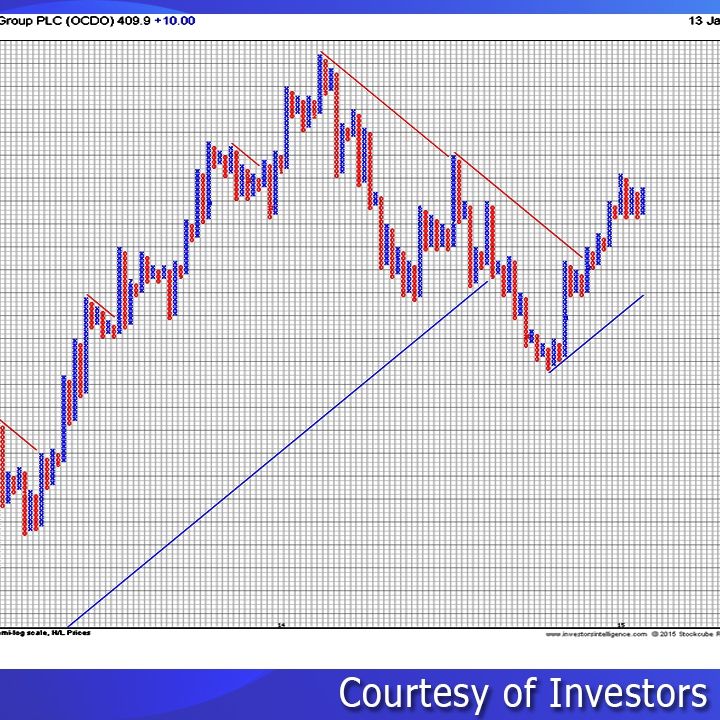720x720 pixels.
Task: Select the 409.9 price value
Action: (134, 21)
